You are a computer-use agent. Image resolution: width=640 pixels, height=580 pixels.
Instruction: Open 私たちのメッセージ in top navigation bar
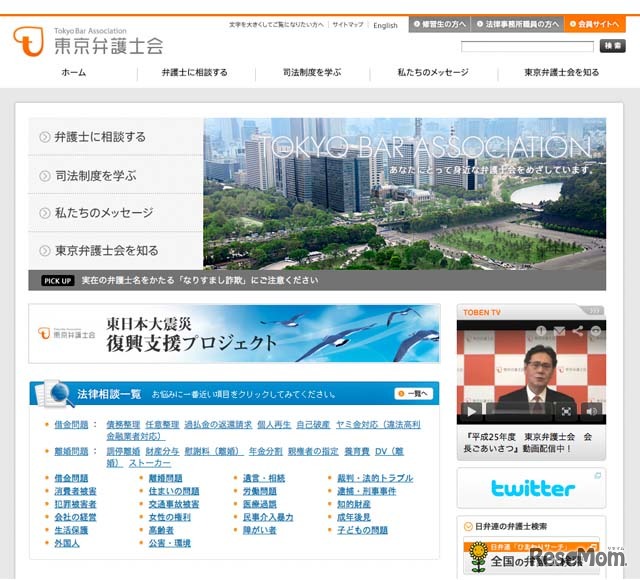pyautogui.click(x=433, y=73)
